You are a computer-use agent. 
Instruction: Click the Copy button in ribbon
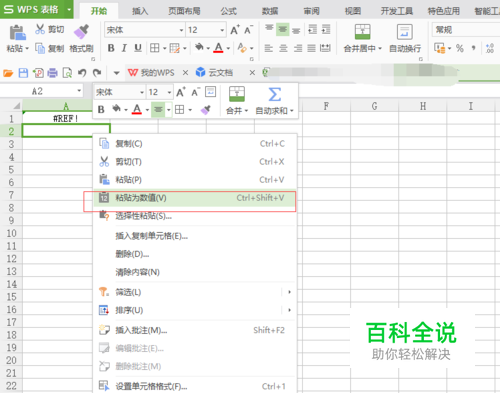tap(49, 49)
